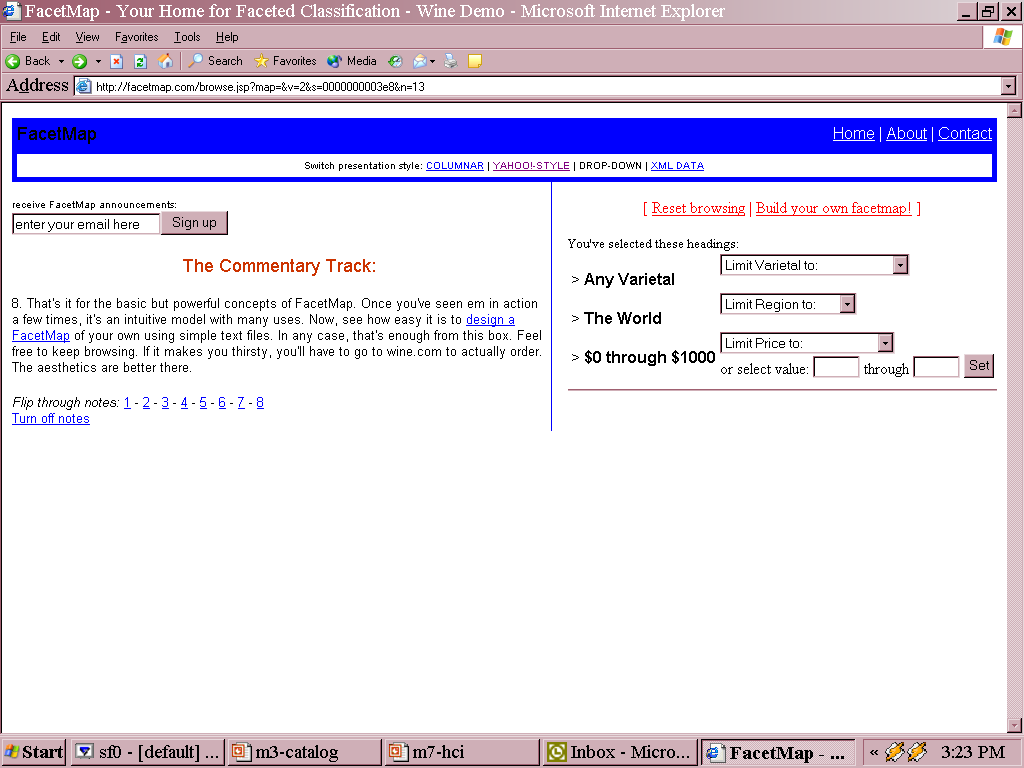Click the email address input field
This screenshot has height=768, width=1024.
(x=86, y=224)
